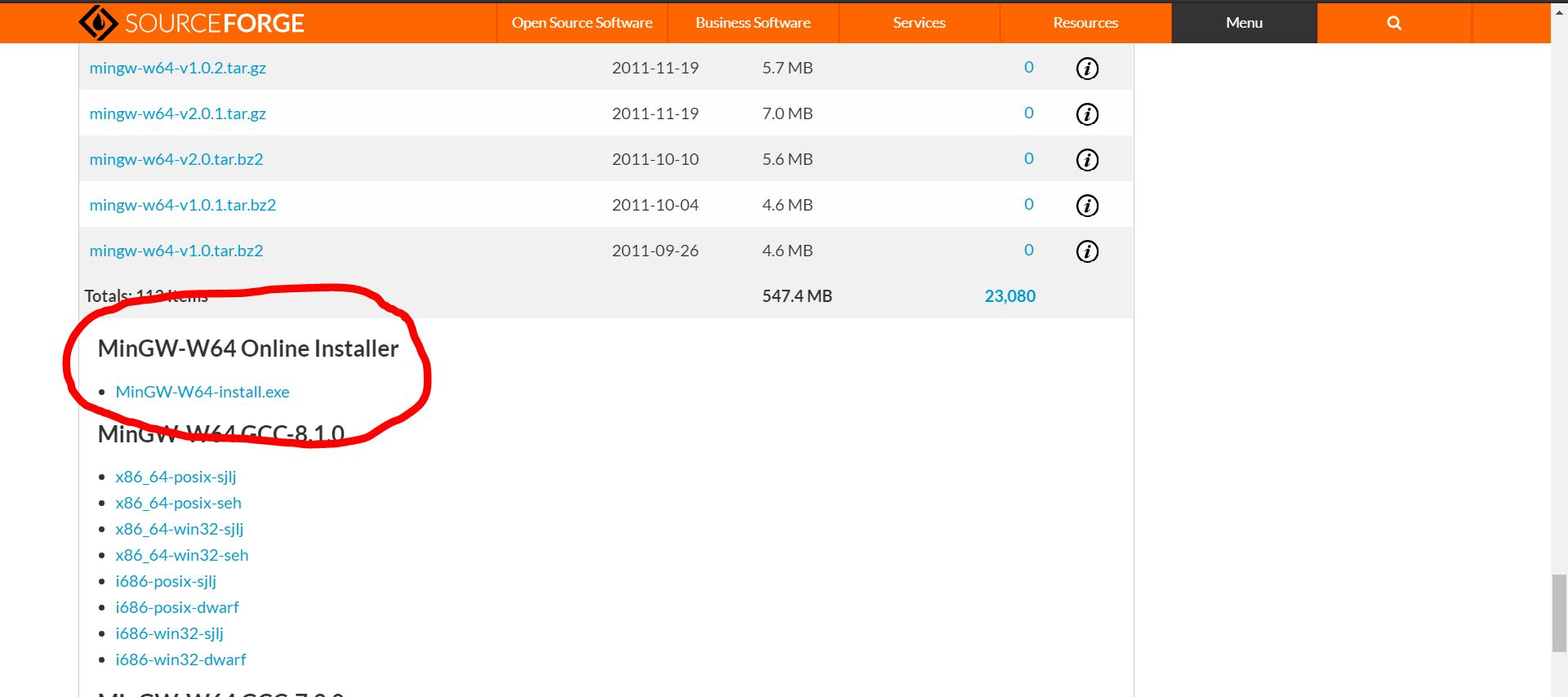Click the 5.6 MB size cell
This screenshot has width=1568, height=697.
pyautogui.click(x=787, y=159)
